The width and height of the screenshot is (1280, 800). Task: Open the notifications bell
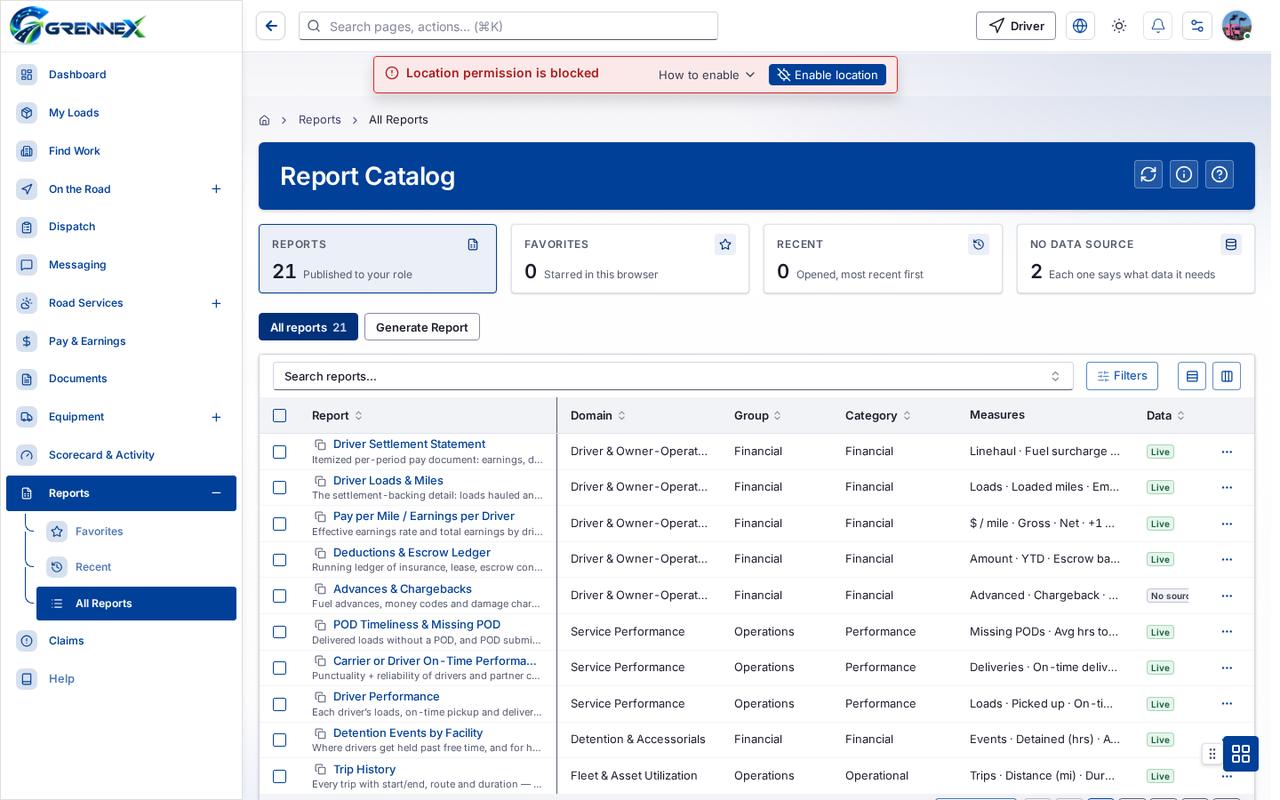[x=1158, y=26]
